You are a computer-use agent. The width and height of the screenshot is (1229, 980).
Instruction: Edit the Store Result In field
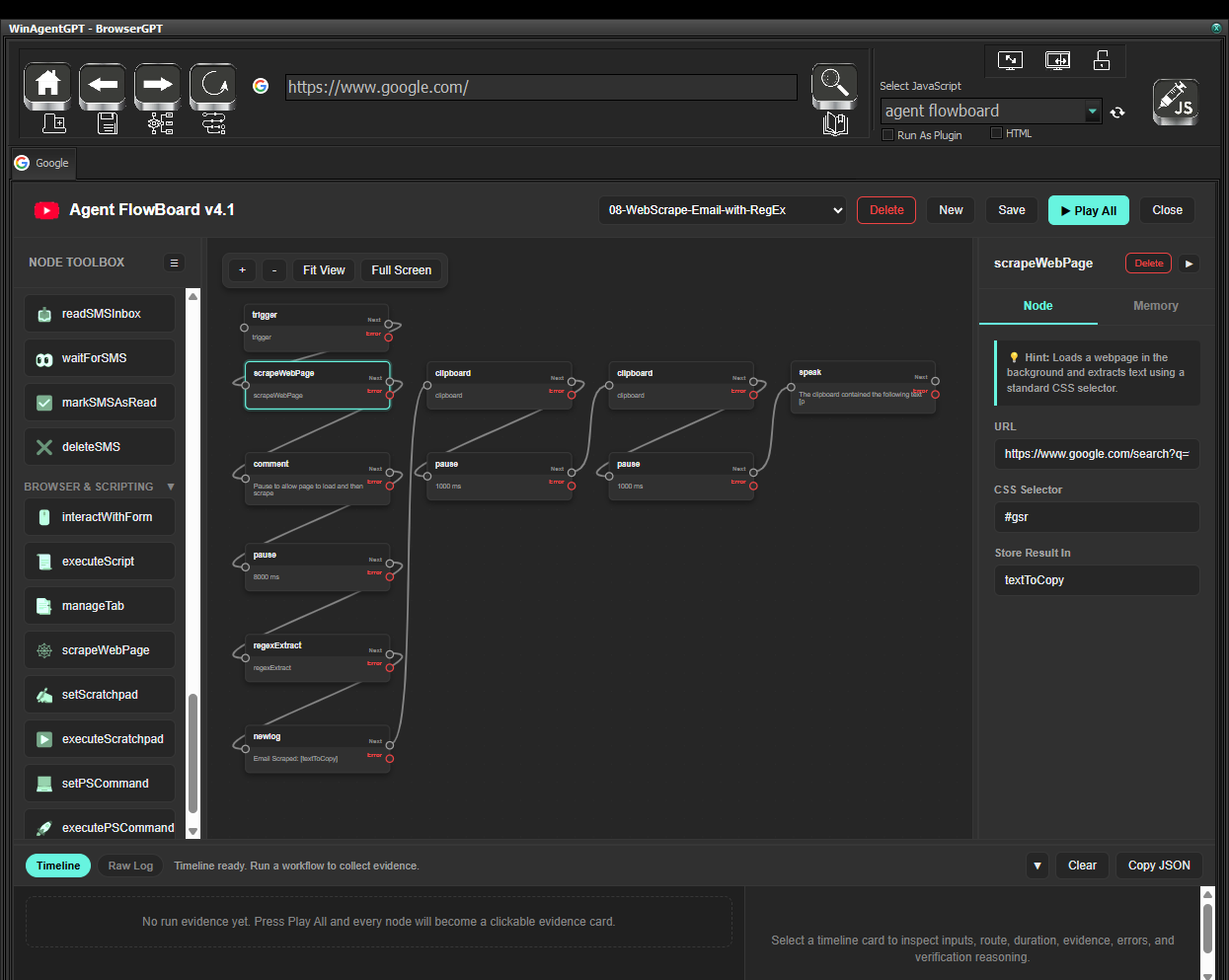pos(1097,580)
